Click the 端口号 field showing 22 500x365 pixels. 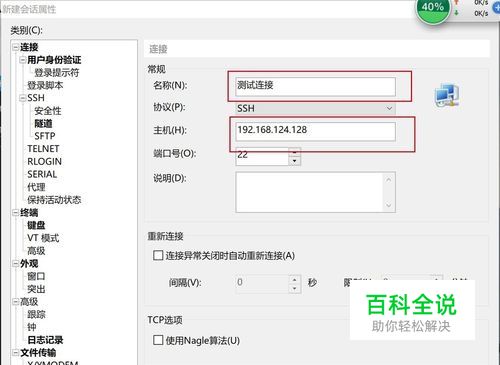[262, 156]
